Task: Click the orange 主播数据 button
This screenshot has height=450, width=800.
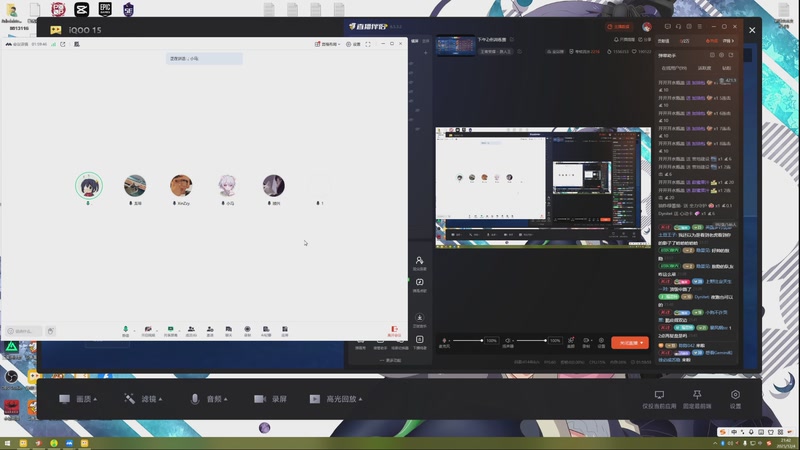Action: tap(619, 27)
